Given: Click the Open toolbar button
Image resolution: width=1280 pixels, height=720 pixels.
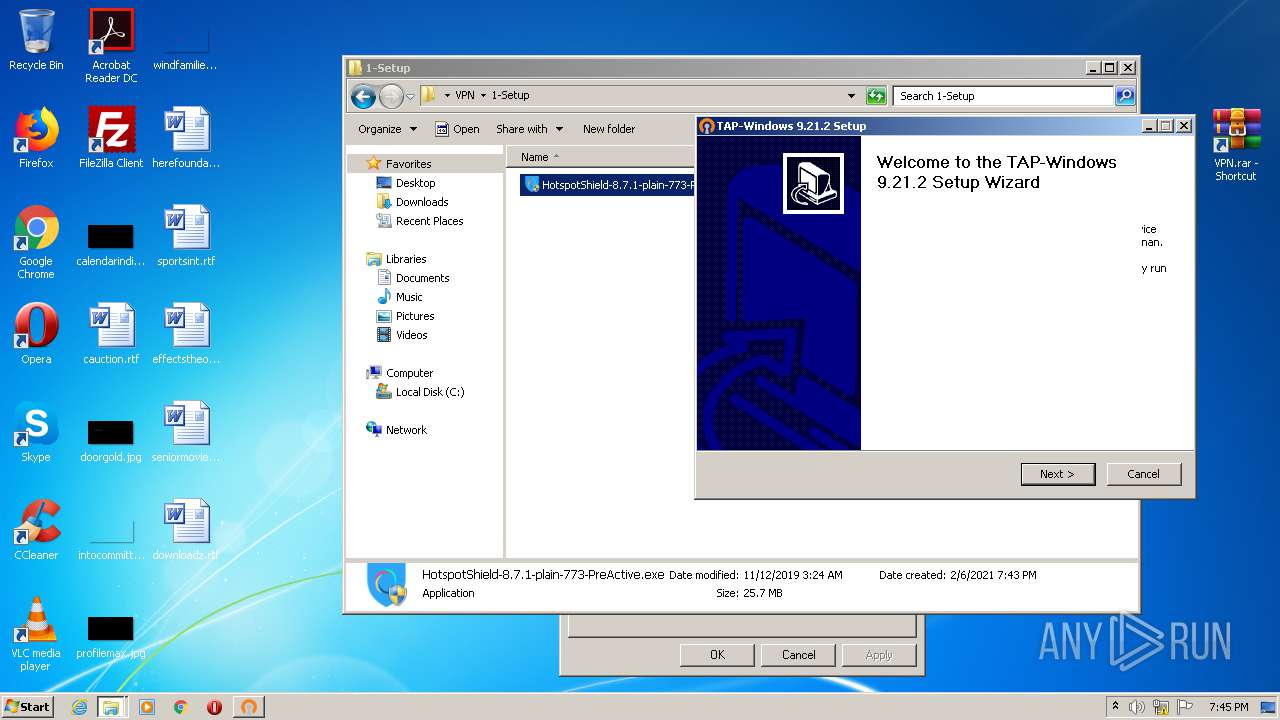Looking at the screenshot, I should coord(457,129).
